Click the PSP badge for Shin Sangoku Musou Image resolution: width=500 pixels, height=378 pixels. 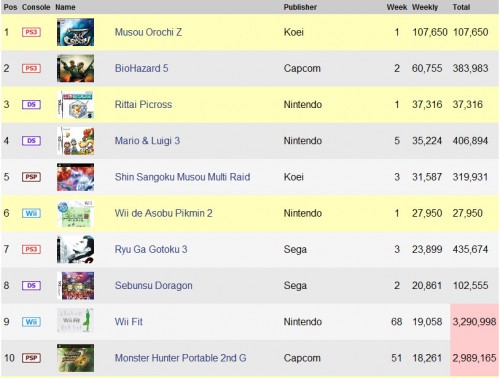click(x=31, y=177)
